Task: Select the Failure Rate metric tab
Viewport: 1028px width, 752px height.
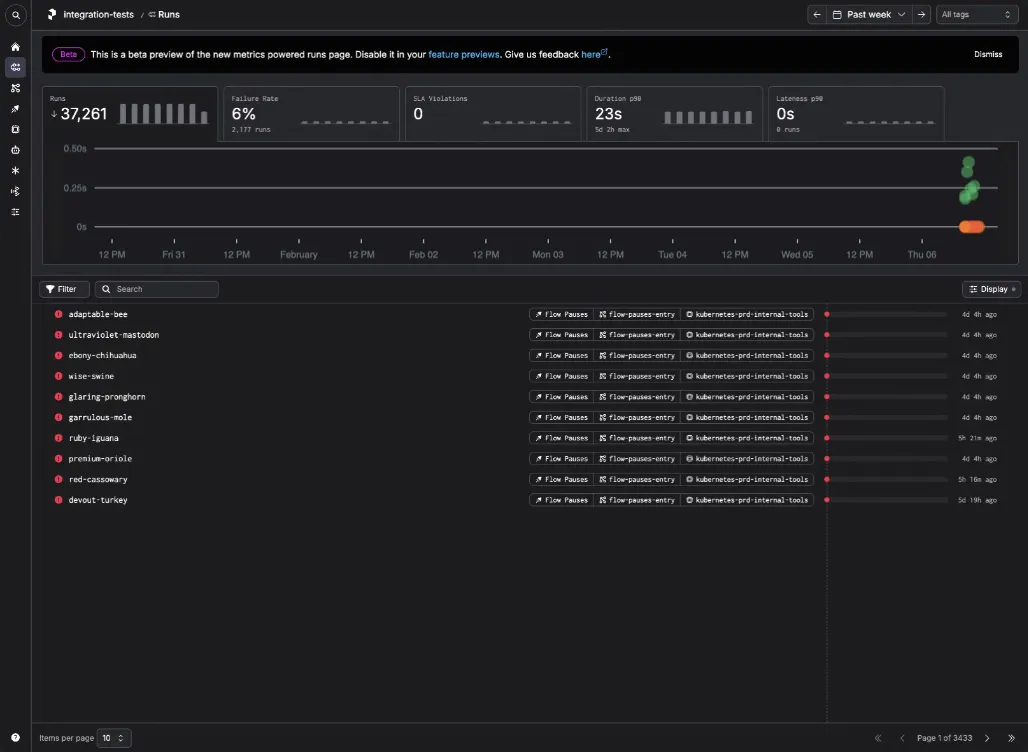Action: [311, 114]
